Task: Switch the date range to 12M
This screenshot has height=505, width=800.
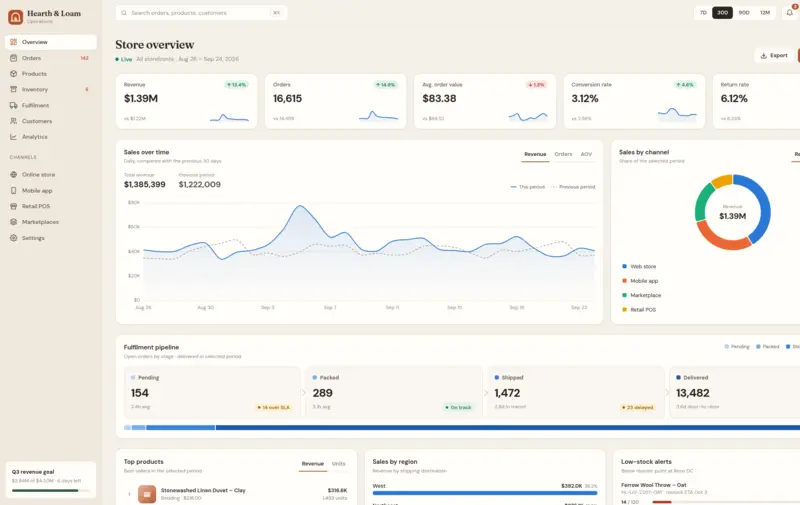Action: pos(765,13)
